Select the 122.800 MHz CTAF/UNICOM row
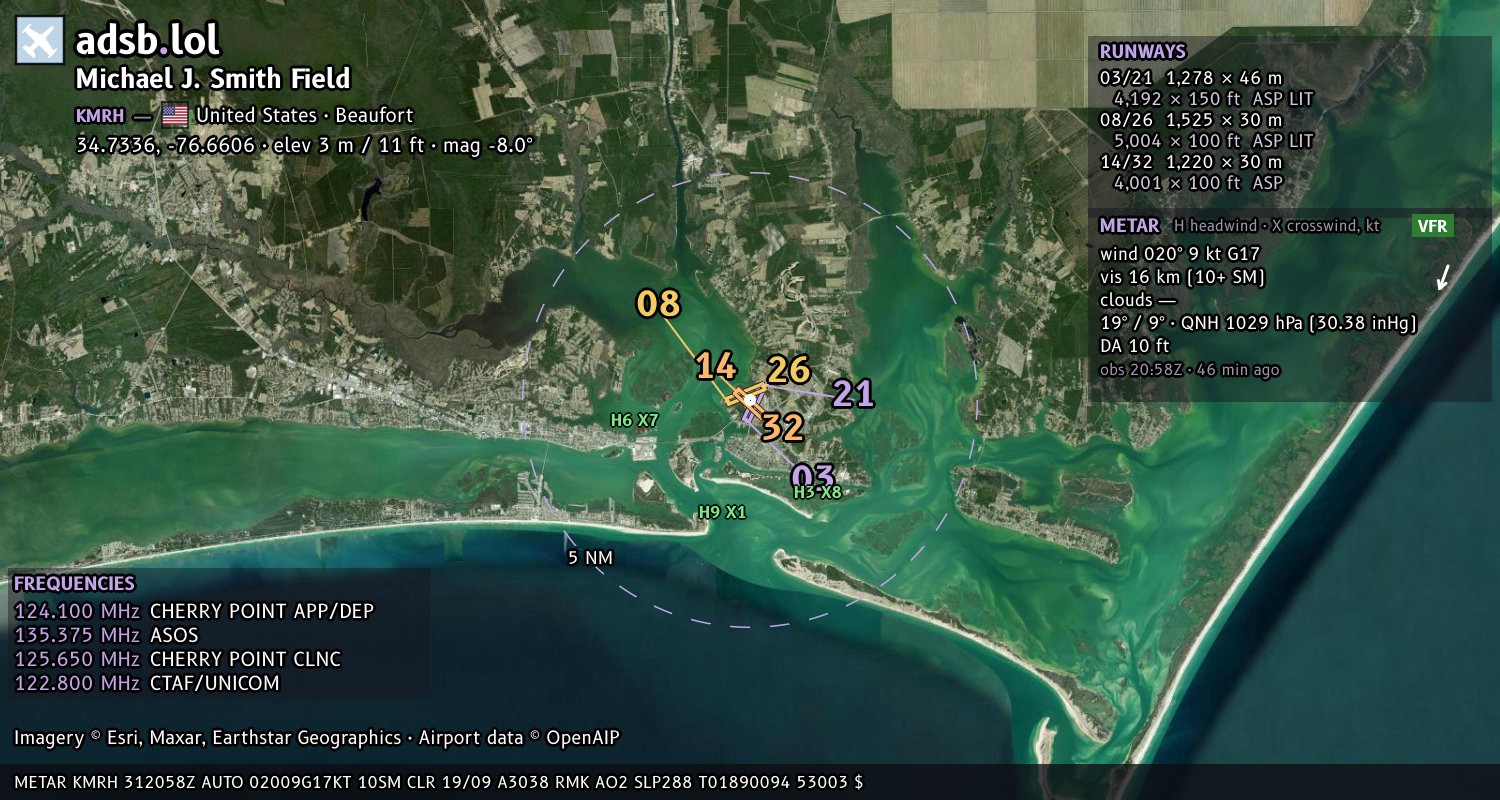Screen dimensions: 1500x800 point(147,683)
